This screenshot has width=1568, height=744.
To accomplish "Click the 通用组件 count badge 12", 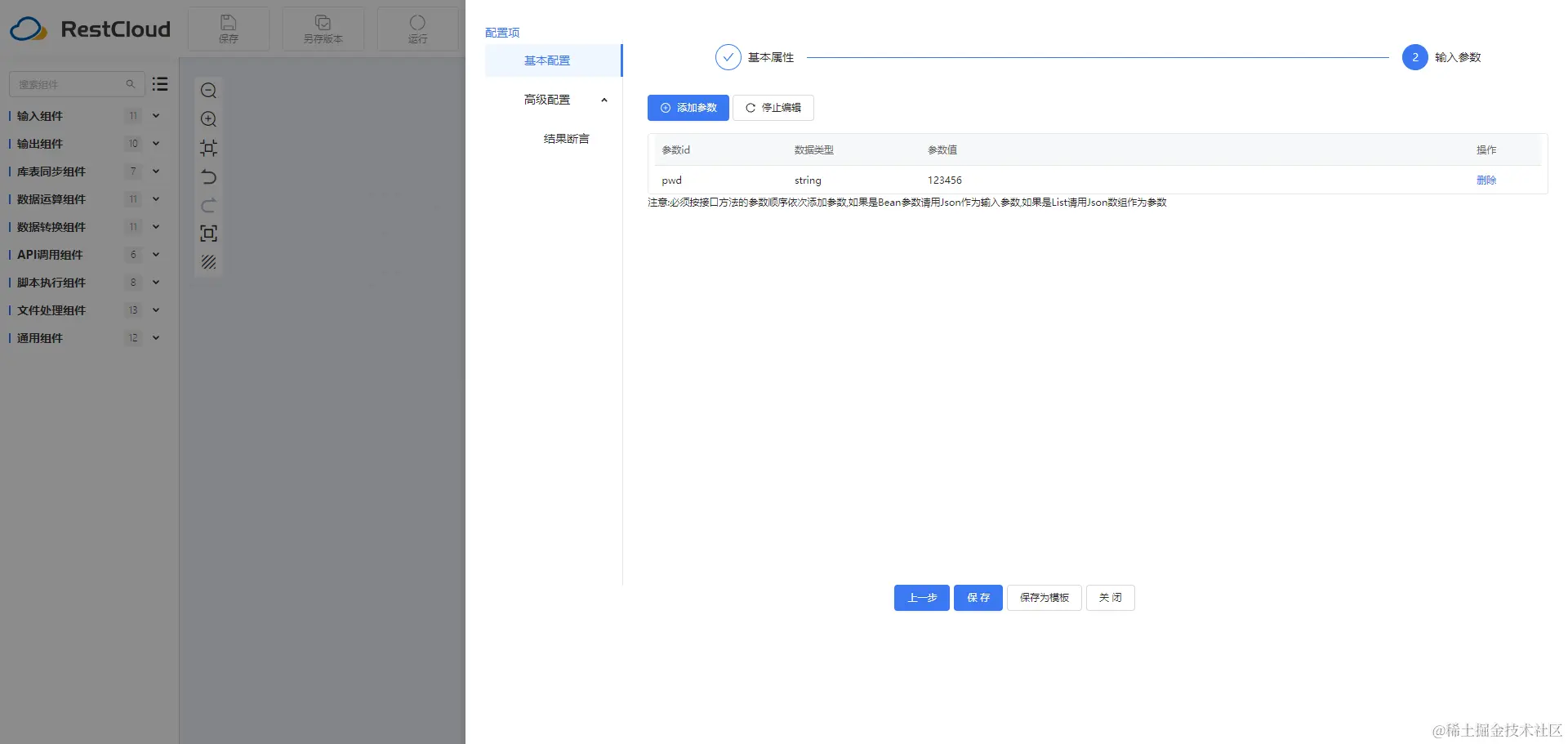I will [x=133, y=338].
